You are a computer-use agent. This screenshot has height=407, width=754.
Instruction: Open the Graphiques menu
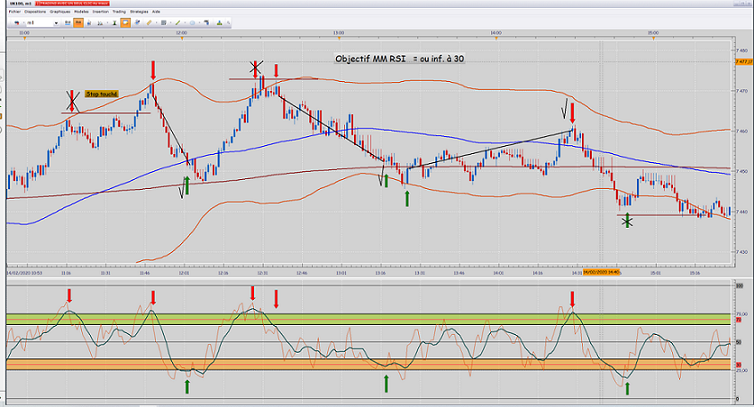click(x=60, y=11)
